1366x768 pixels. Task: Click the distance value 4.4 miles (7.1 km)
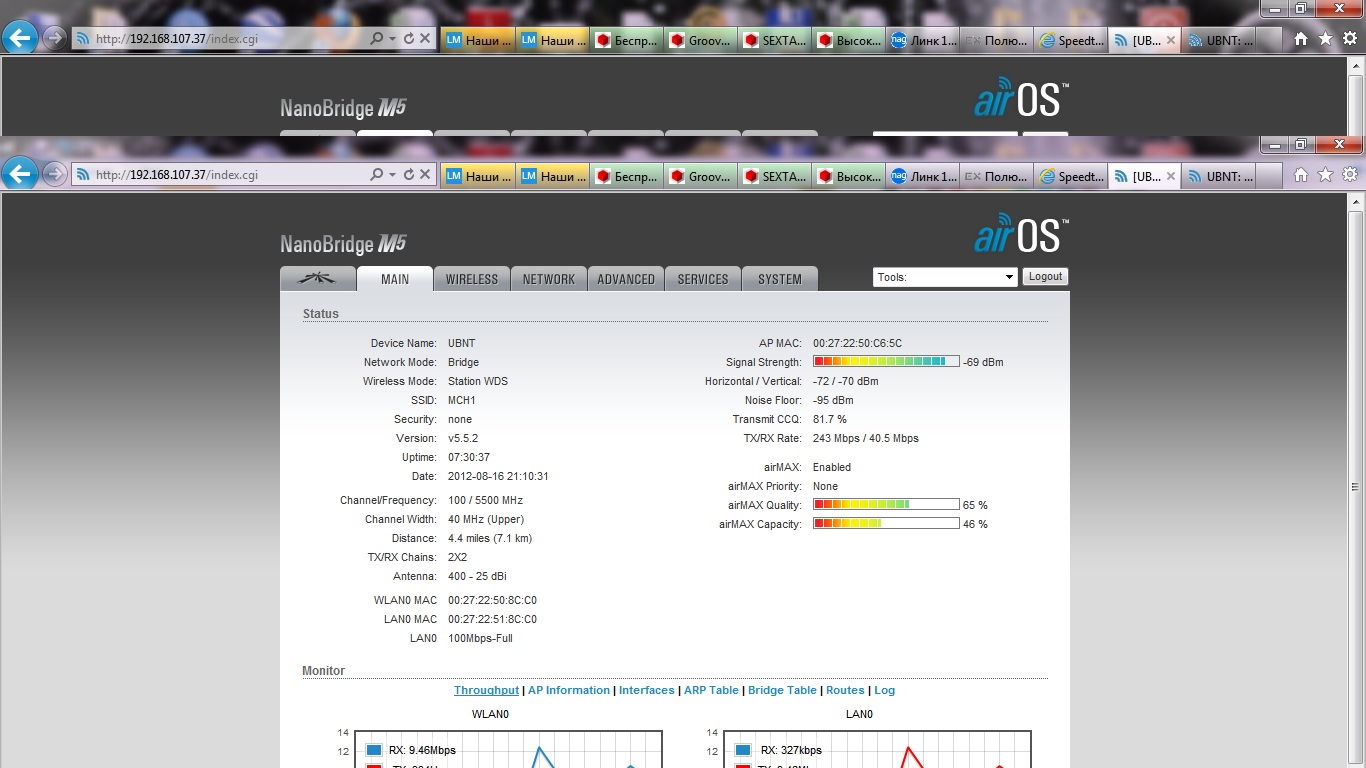490,538
